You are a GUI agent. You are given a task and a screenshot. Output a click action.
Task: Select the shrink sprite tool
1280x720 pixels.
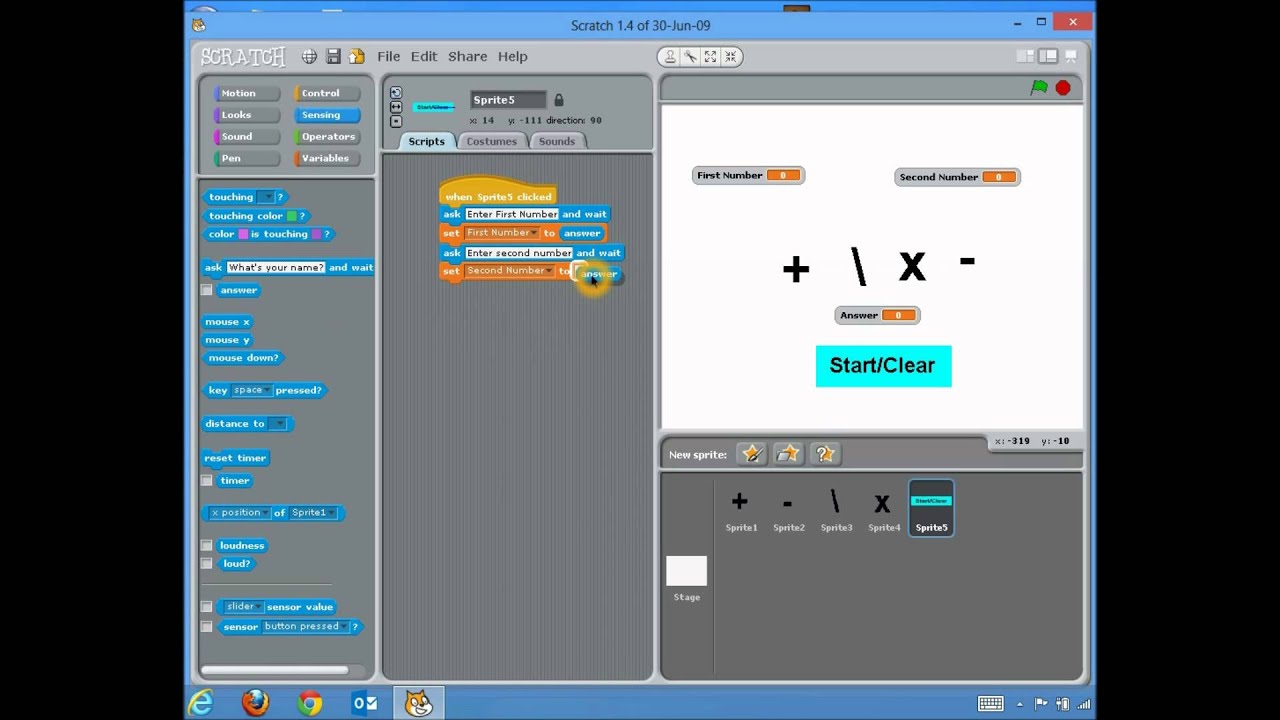pos(730,57)
